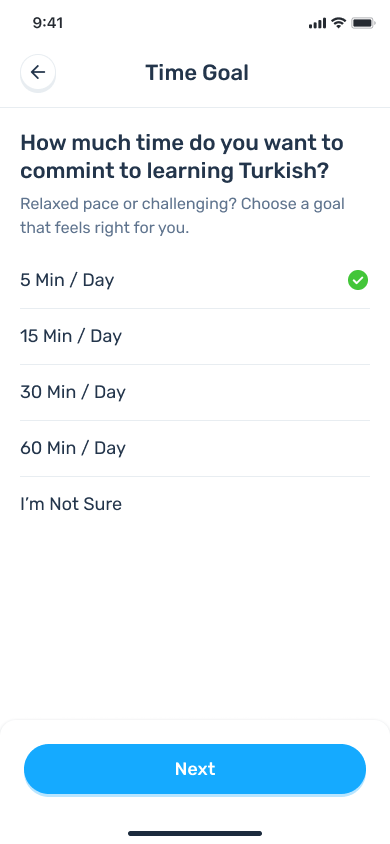Viewport: 390px width, 844px height.
Task: Tap the battery indicator icon
Action: 364,23
